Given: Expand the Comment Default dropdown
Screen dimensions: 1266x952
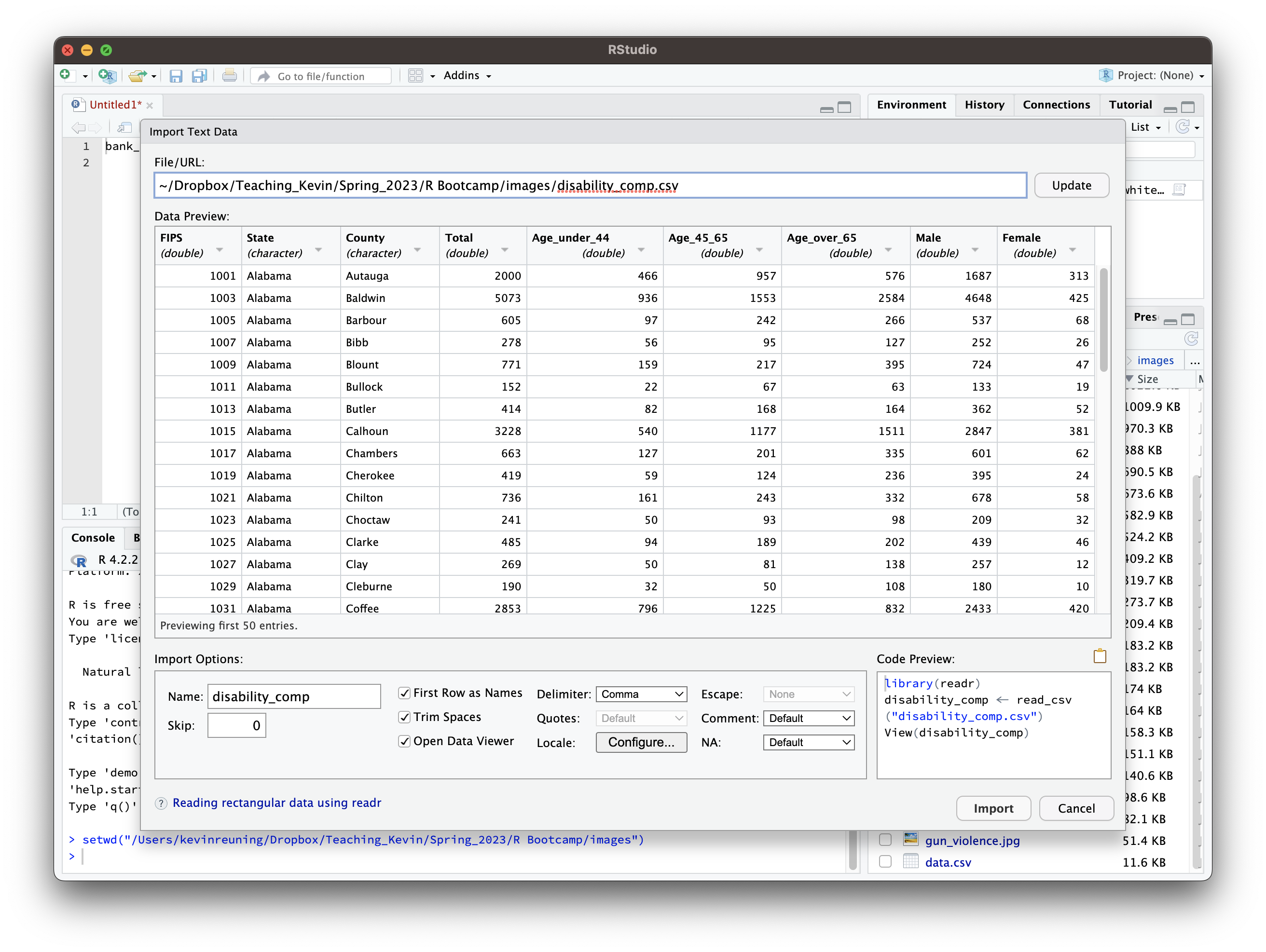Looking at the screenshot, I should click(808, 718).
